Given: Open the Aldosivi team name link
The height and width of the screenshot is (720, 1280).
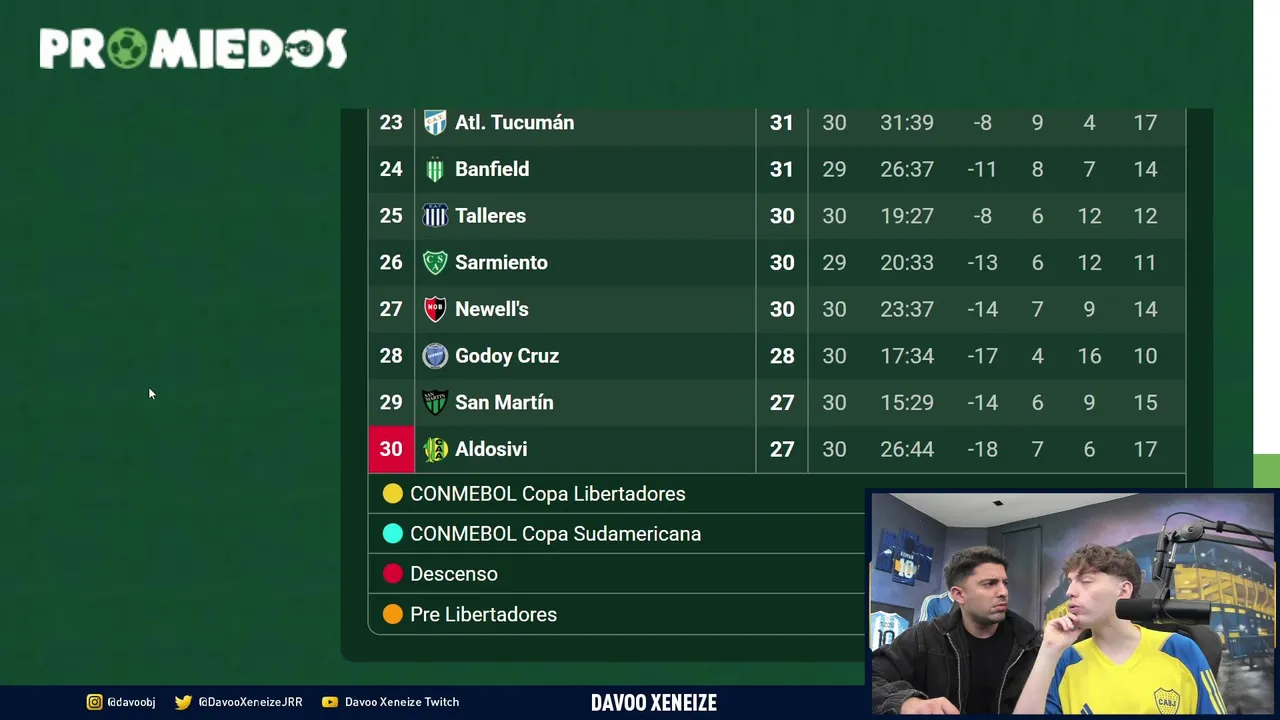Looking at the screenshot, I should tap(490, 450).
